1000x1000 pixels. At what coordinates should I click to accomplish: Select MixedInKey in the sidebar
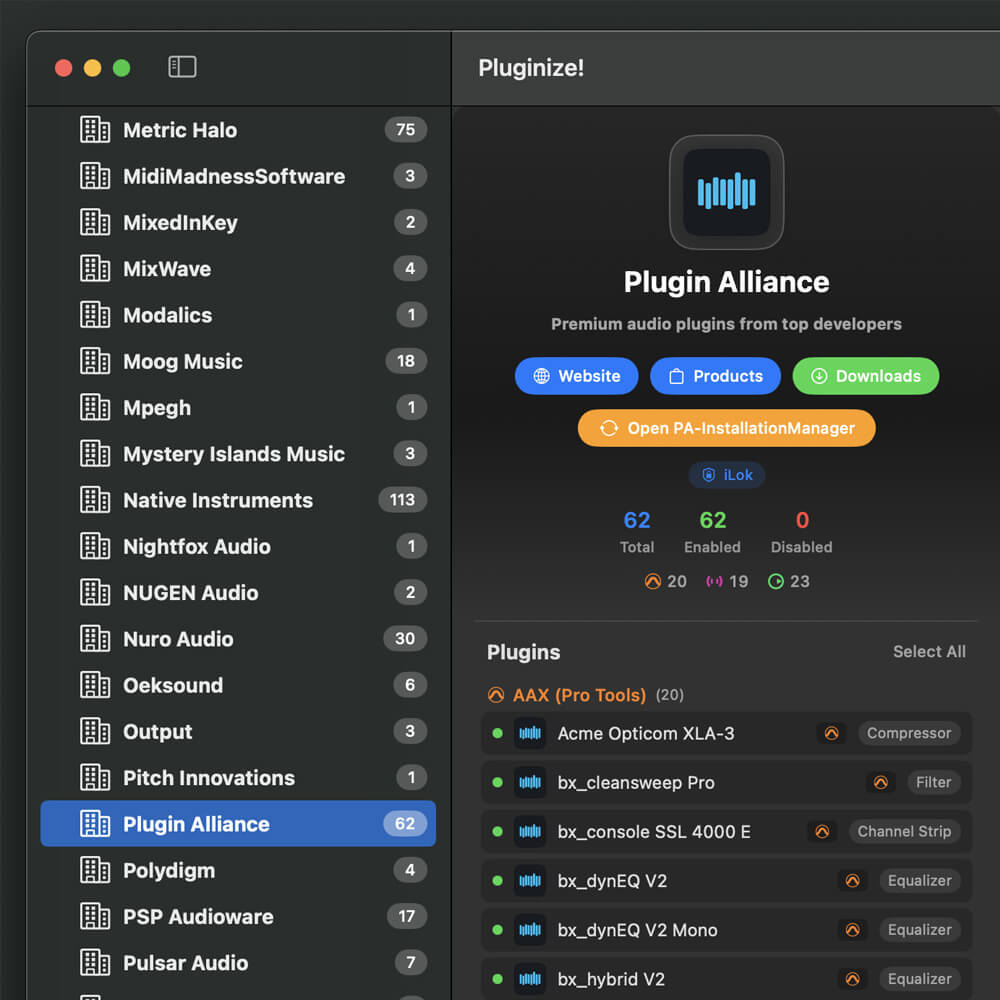coord(238,222)
